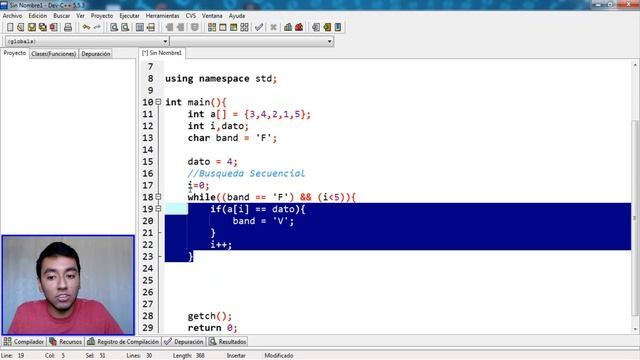Collapse the while loop fold at line 18
The image size is (640, 360).
click(x=158, y=197)
